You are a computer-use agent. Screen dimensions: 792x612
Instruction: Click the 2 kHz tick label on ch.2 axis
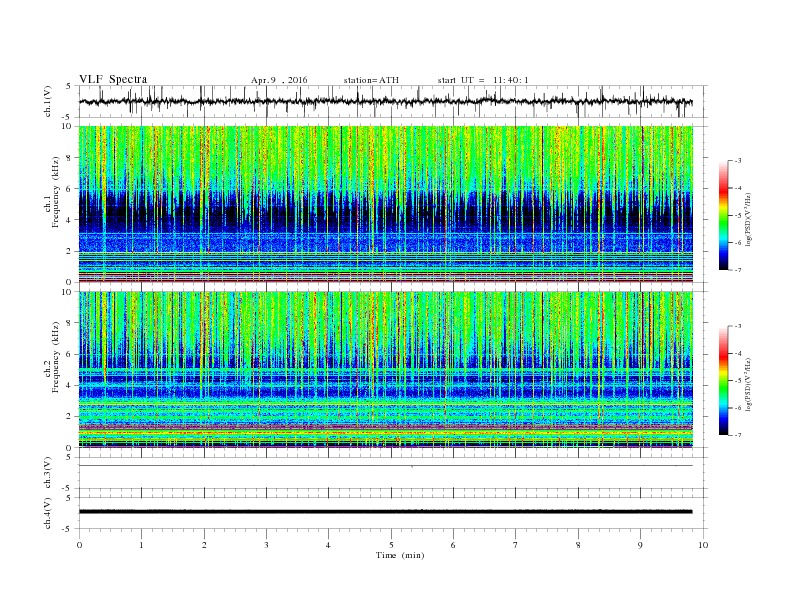coord(69,417)
